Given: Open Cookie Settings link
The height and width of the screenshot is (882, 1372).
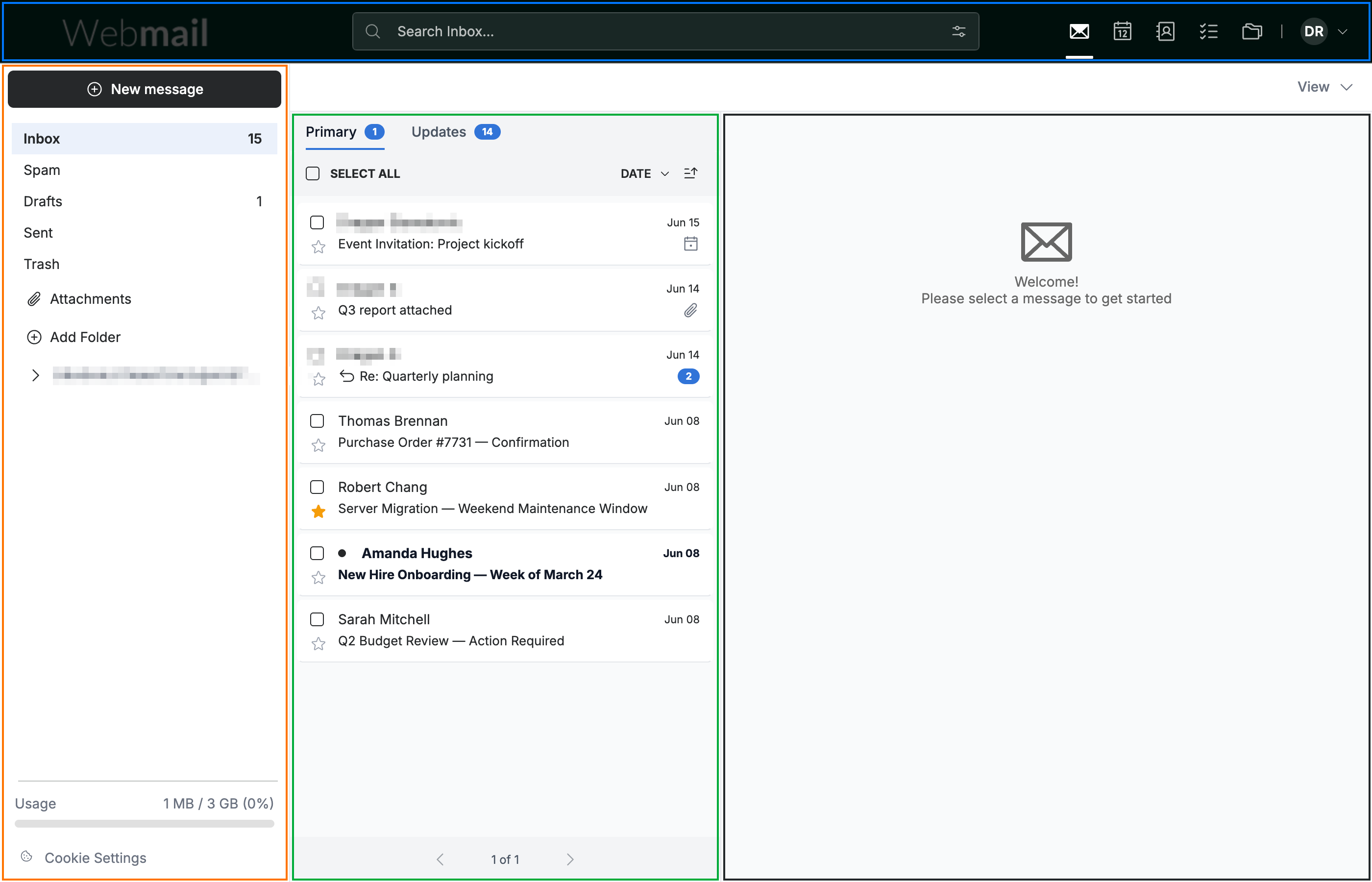Looking at the screenshot, I should click(x=96, y=858).
